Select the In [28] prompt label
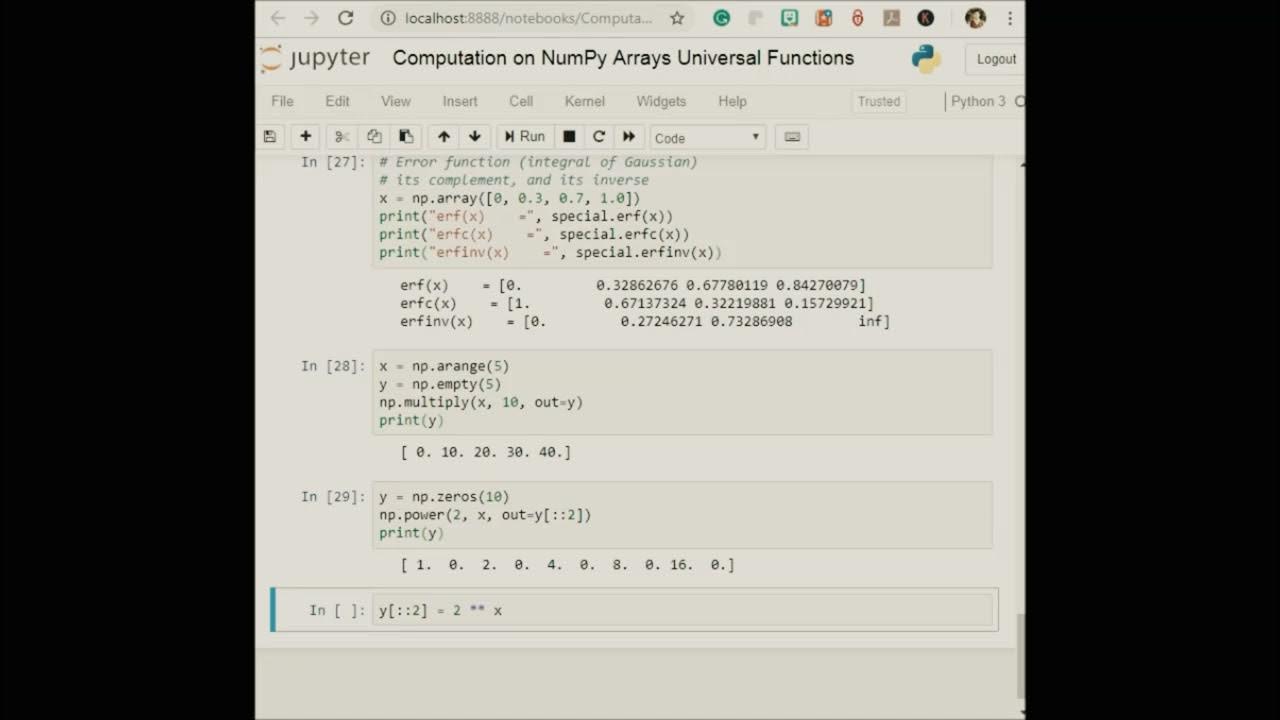Screen dimensions: 1280x720 point(333,366)
